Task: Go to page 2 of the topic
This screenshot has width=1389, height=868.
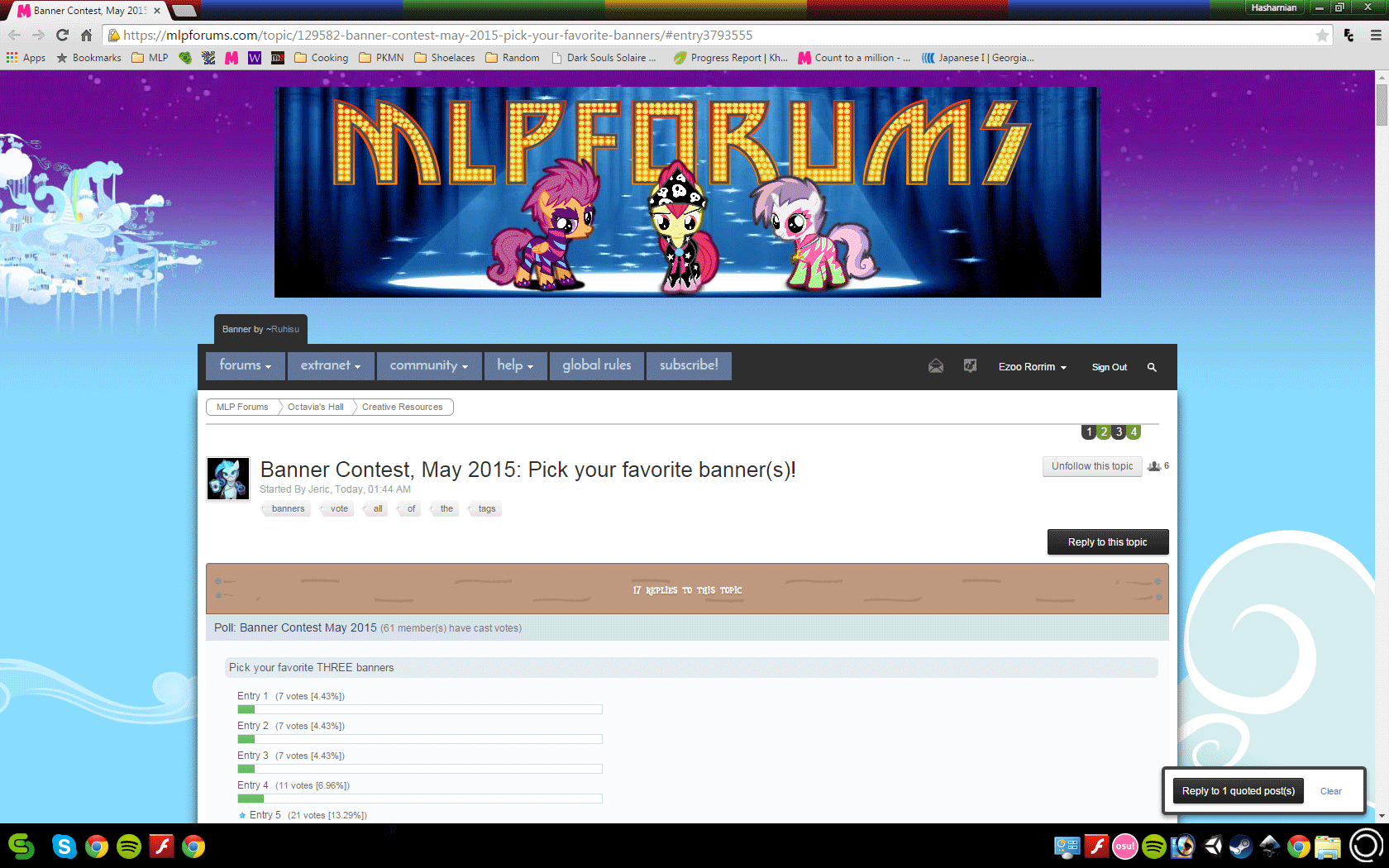Action: click(1104, 432)
